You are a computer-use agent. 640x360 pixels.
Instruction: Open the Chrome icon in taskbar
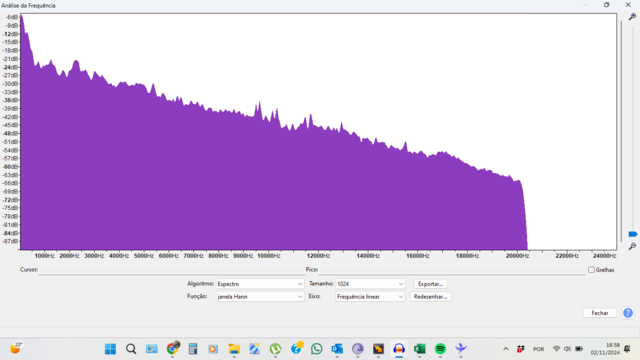point(173,349)
